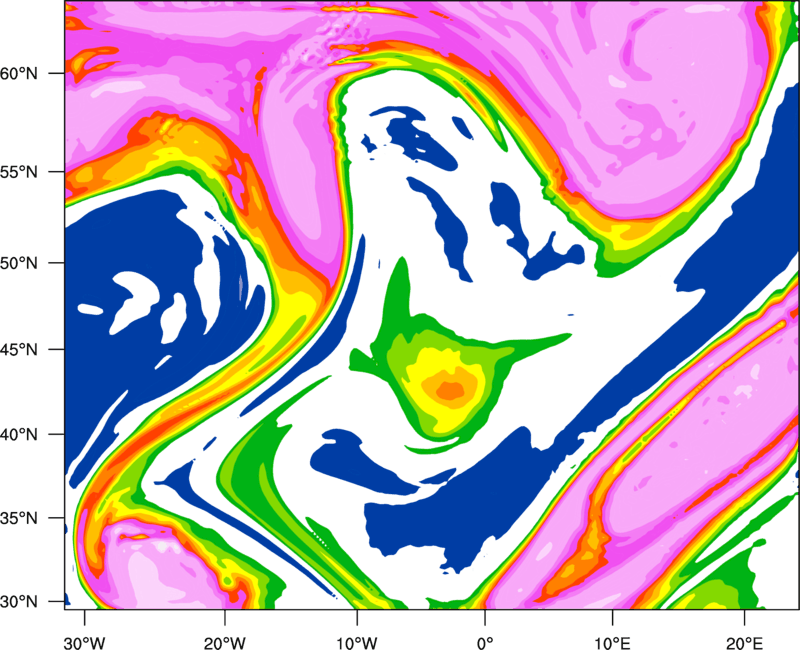Click the 10°W longitude label
The height and width of the screenshot is (650, 800).
tap(357, 643)
